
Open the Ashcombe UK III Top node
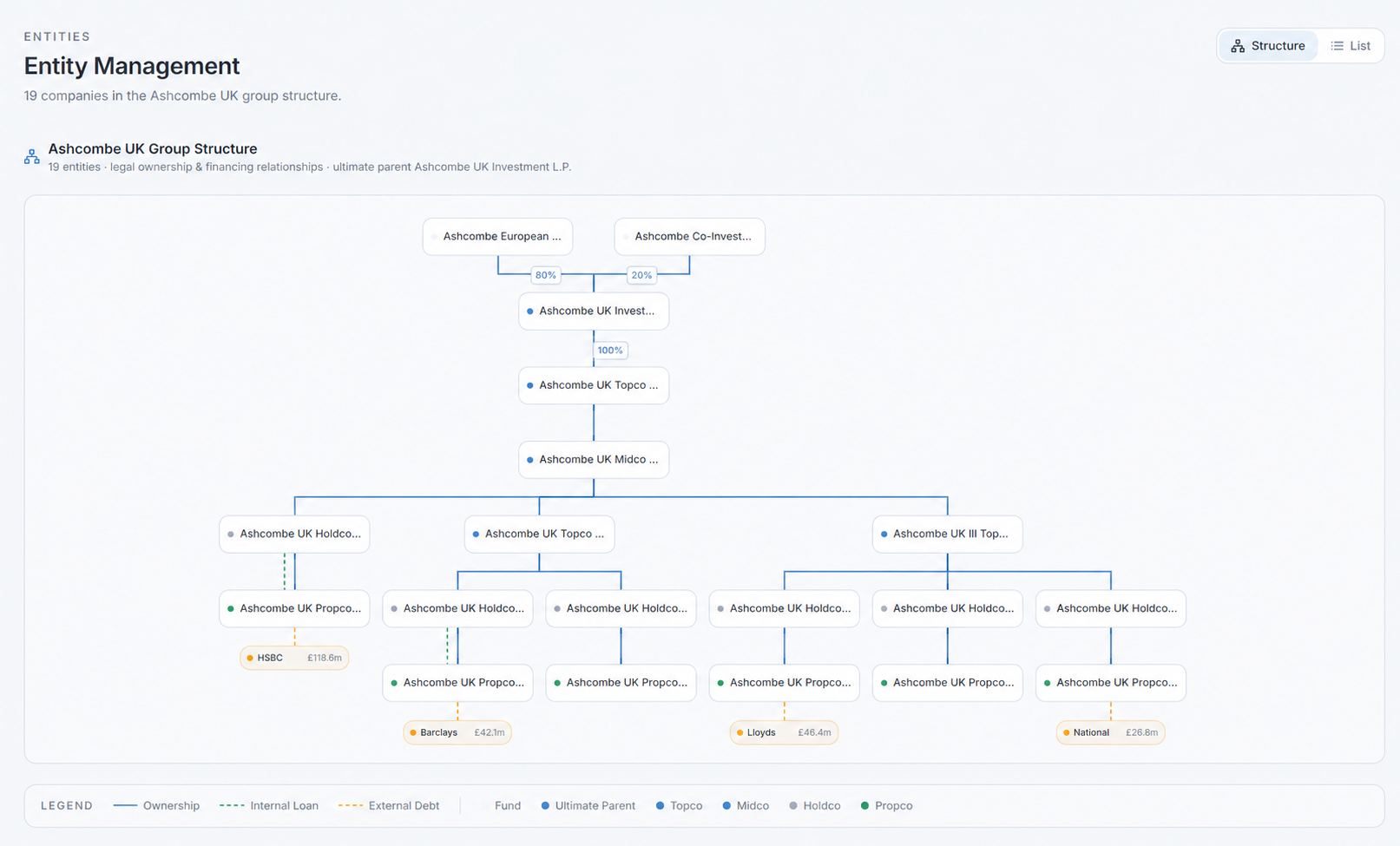(x=947, y=534)
